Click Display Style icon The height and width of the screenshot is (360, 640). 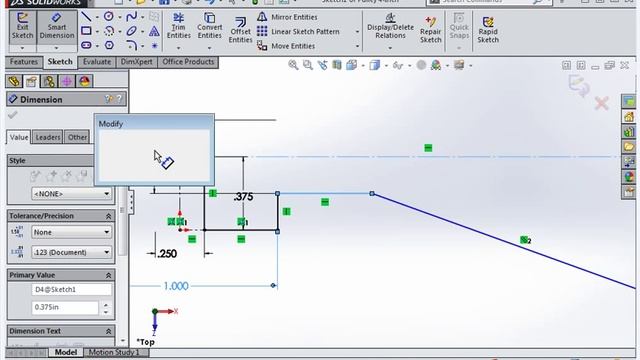point(374,65)
